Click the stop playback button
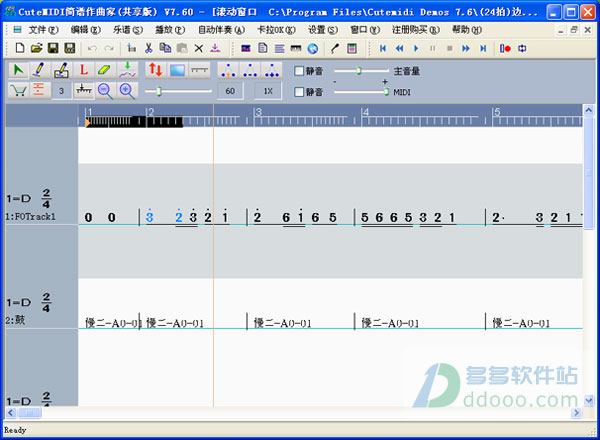 (x=450, y=48)
